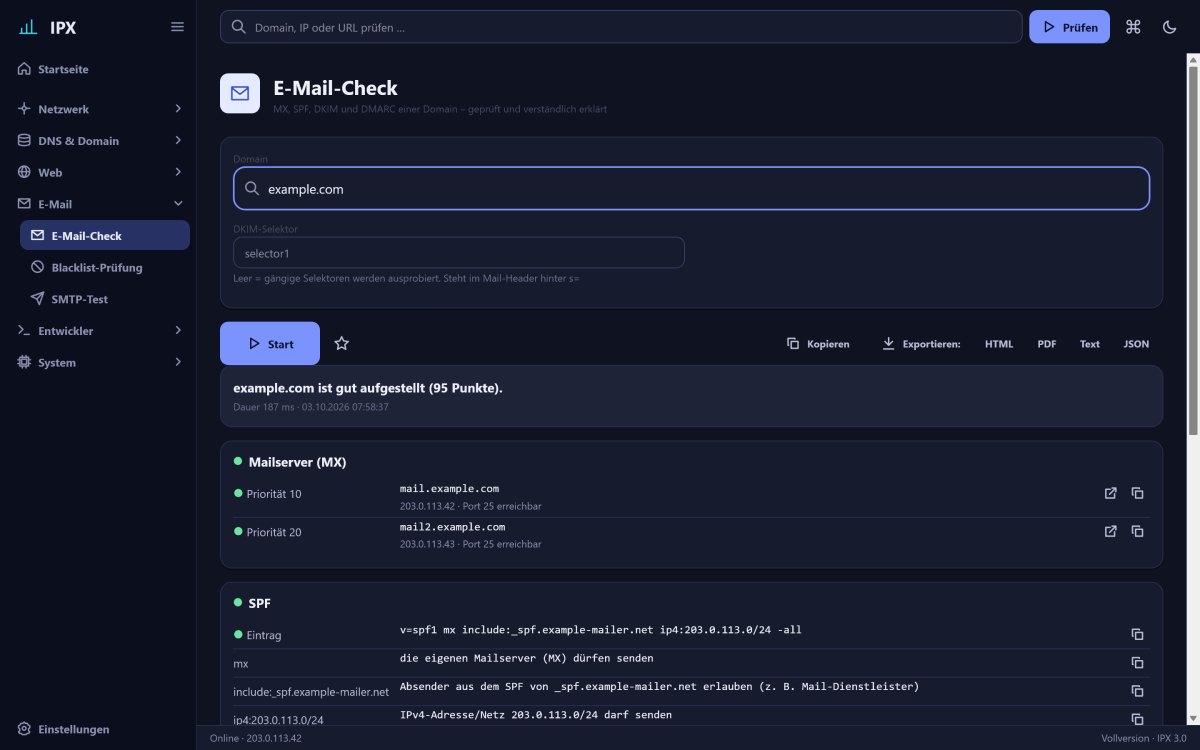
Task: Click the Domain input with example.com
Action: (x=691, y=188)
